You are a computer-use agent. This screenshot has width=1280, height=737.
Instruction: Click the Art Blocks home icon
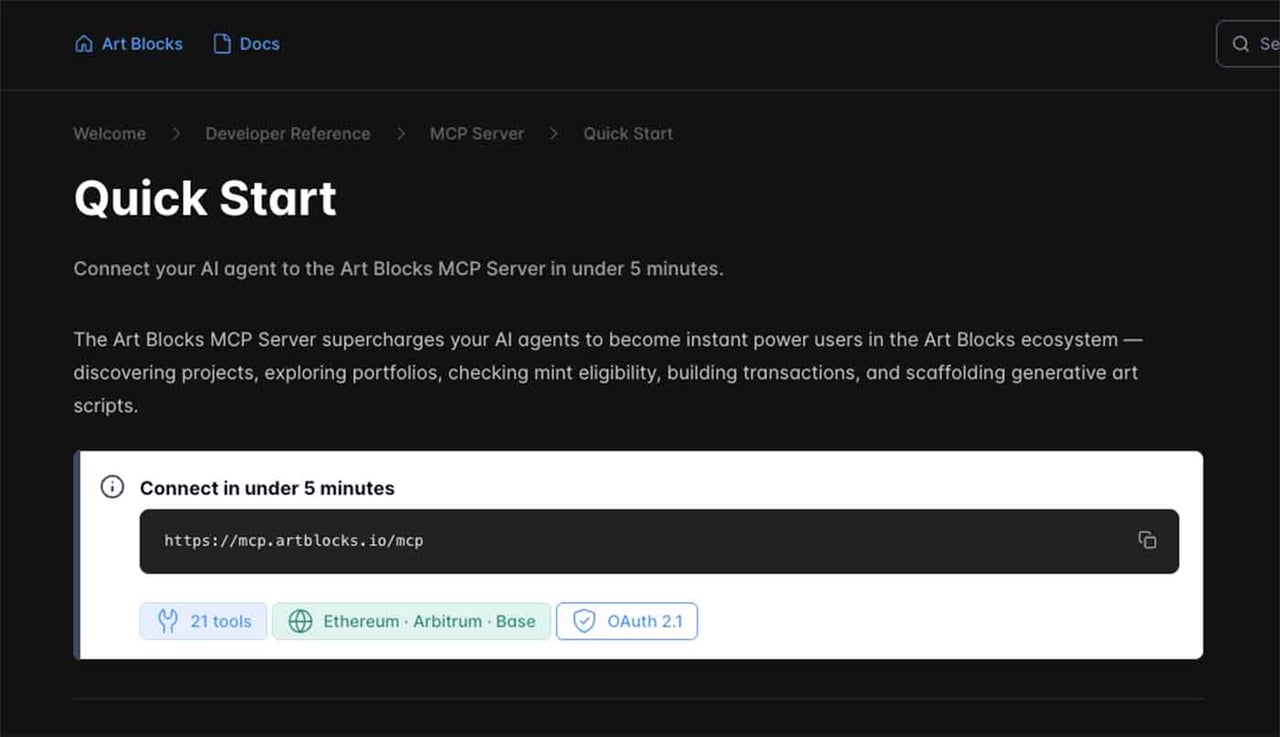pos(84,44)
